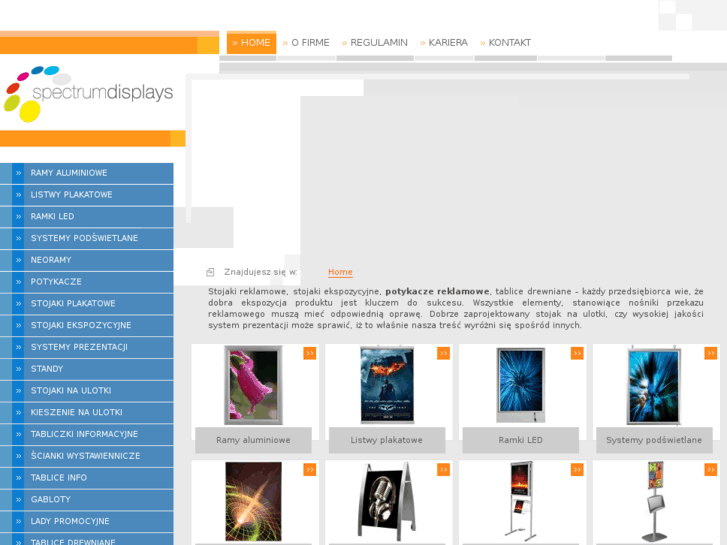Click the orange arrow on Ramki LED card
The width and height of the screenshot is (727, 545).
click(x=577, y=353)
